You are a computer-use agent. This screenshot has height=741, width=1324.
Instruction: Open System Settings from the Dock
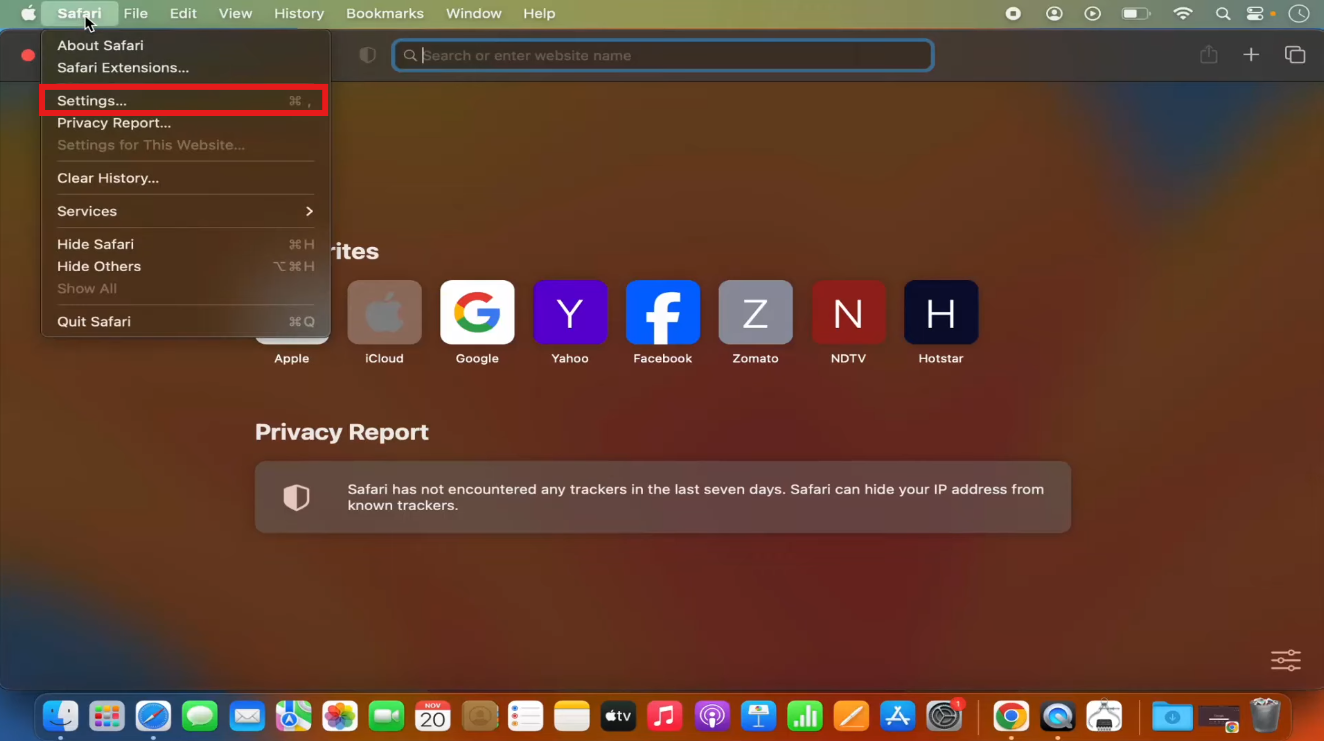(x=944, y=716)
